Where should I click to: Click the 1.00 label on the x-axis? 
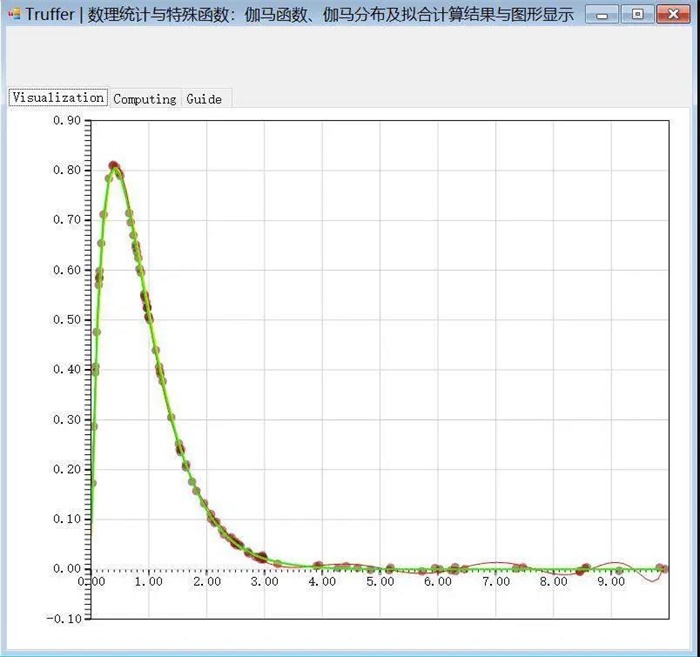(x=148, y=581)
